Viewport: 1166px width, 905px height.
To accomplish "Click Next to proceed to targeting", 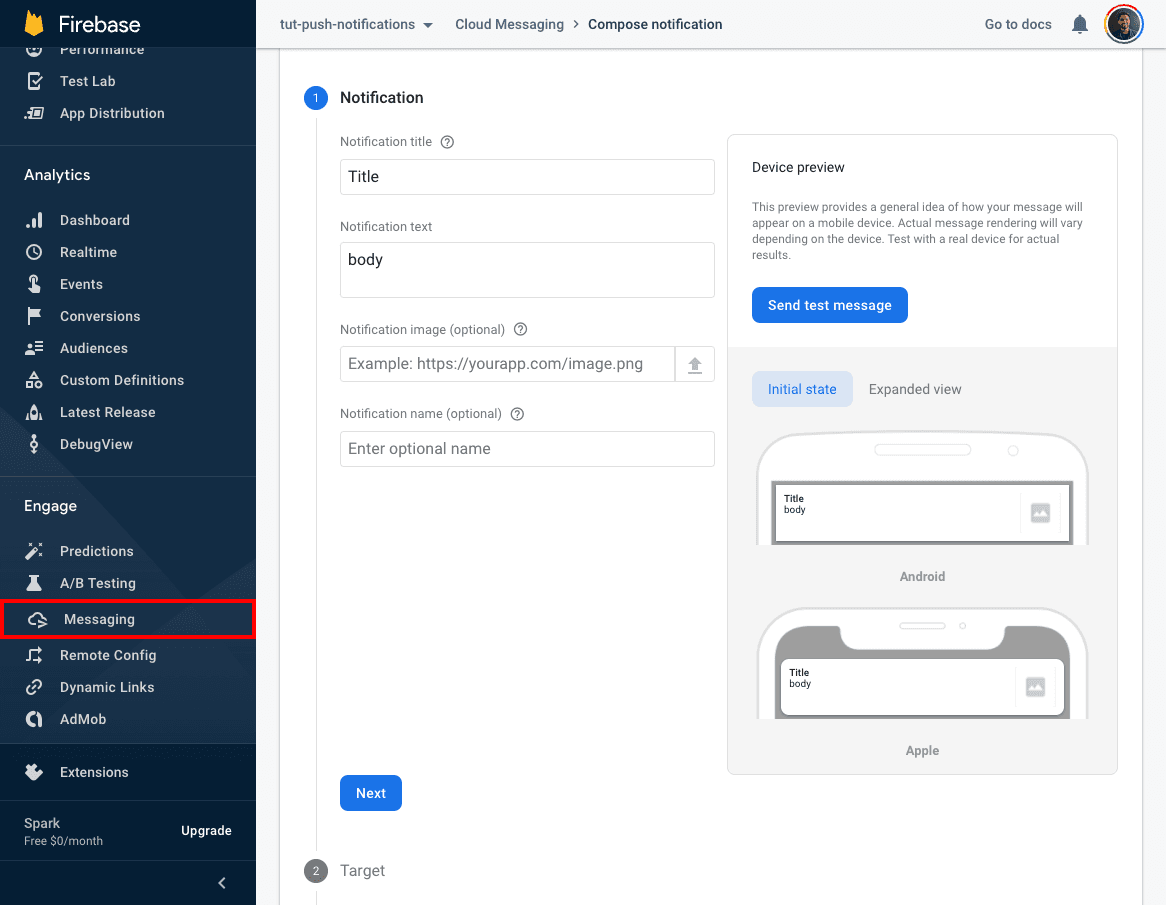I will [x=371, y=793].
